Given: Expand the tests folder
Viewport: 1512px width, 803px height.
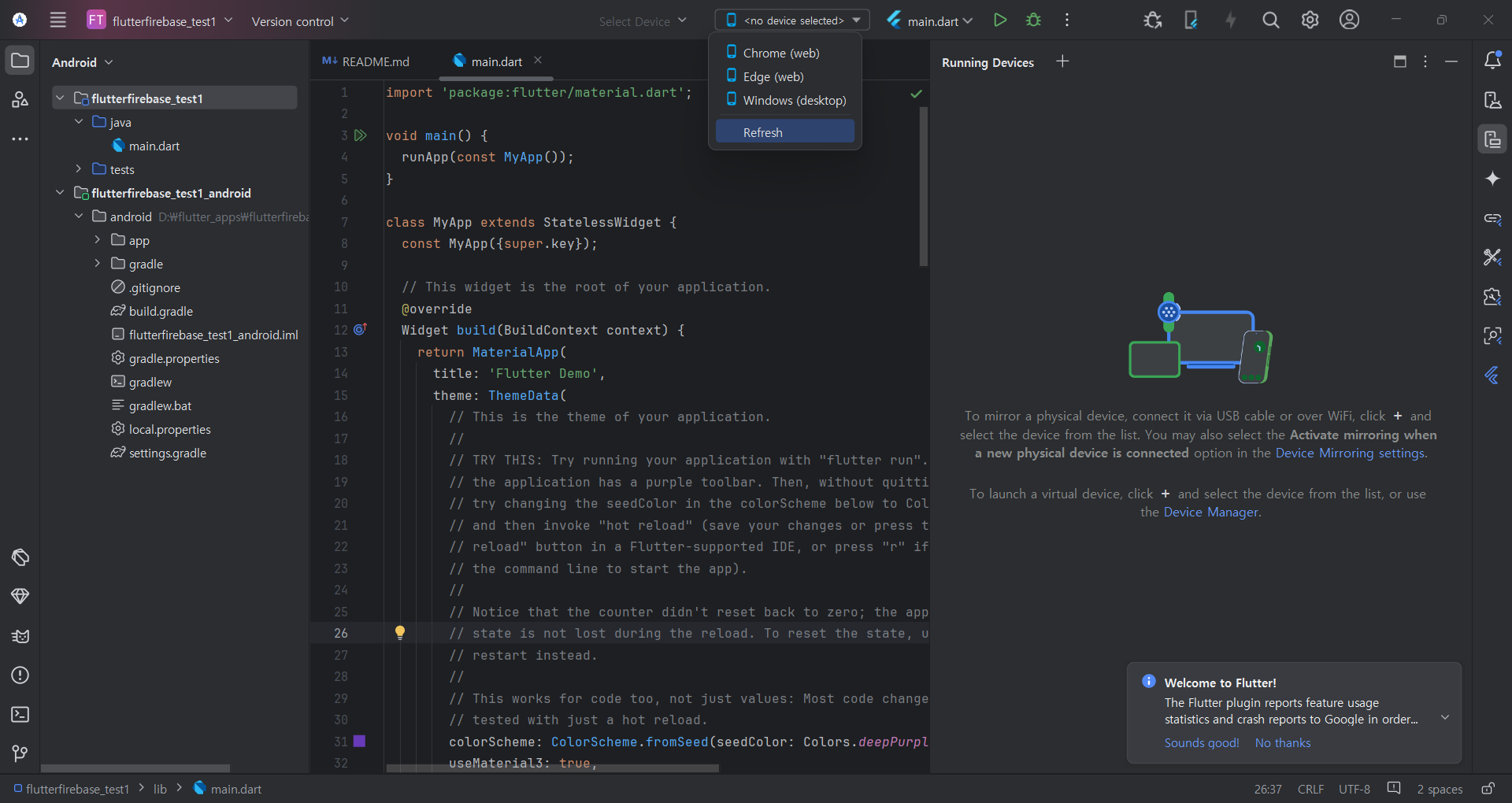Looking at the screenshot, I should click(79, 169).
